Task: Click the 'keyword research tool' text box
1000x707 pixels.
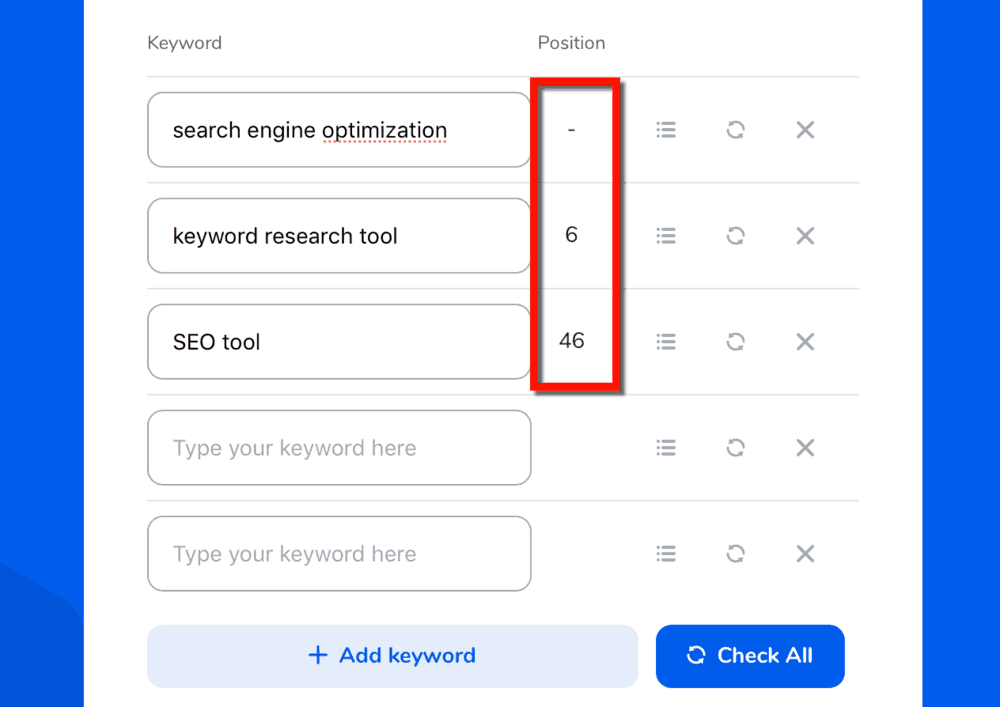Action: point(339,235)
